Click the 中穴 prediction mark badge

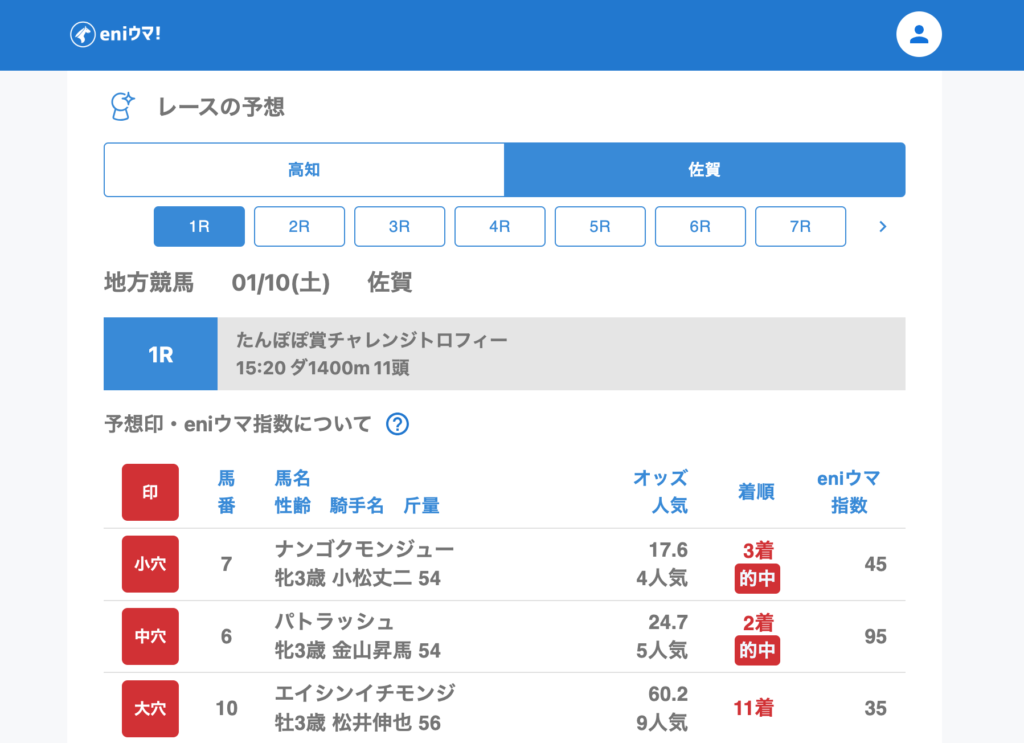pos(150,636)
